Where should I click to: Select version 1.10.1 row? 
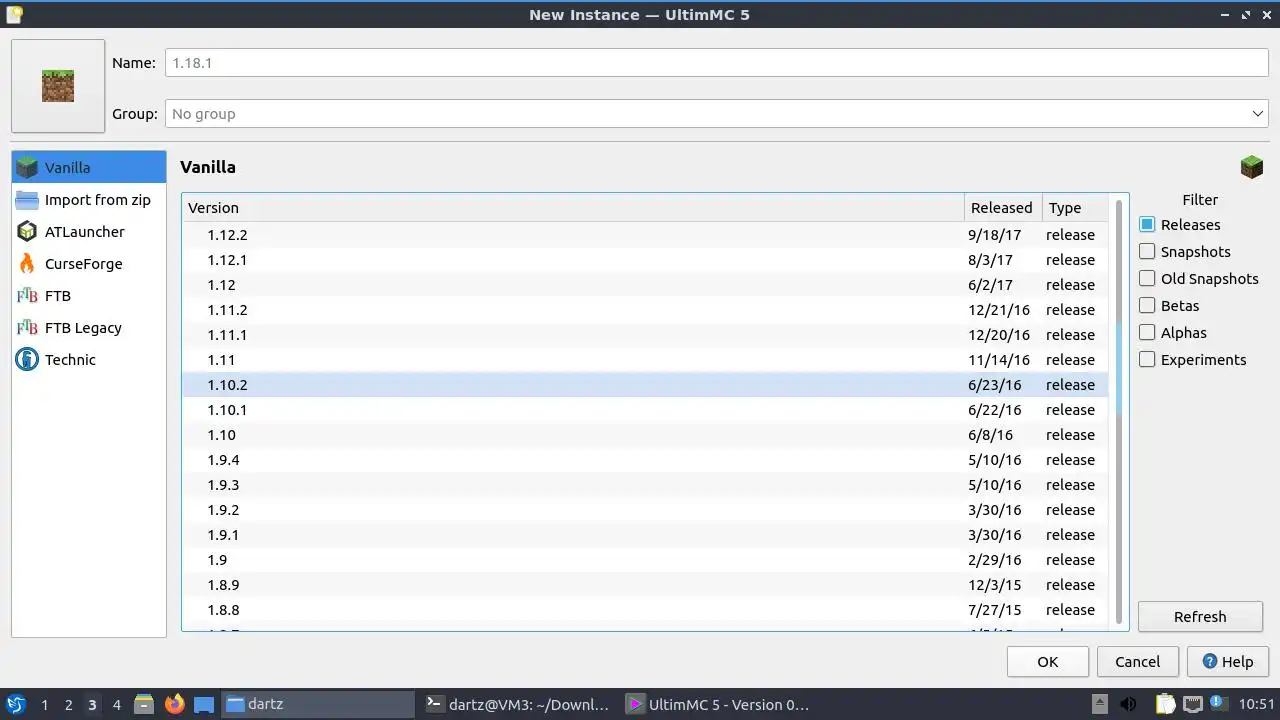coord(645,410)
